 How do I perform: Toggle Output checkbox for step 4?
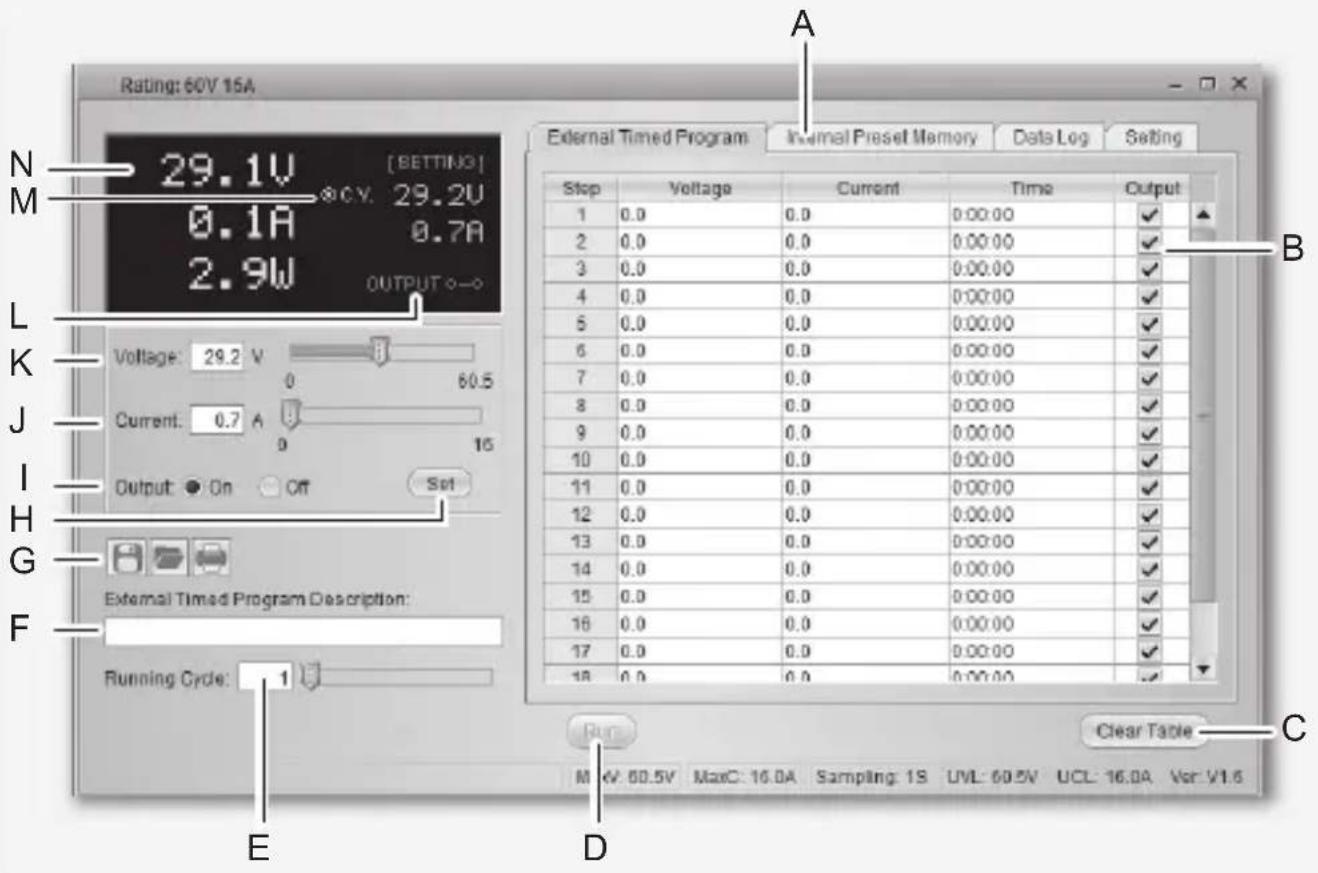[1152, 297]
